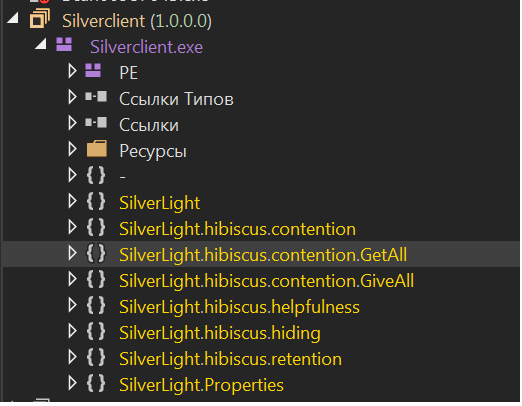The width and height of the screenshot is (522, 406).
Task: Select SilverLight.hibiscus.contention.GiveAll namespace
Action: pos(266,281)
